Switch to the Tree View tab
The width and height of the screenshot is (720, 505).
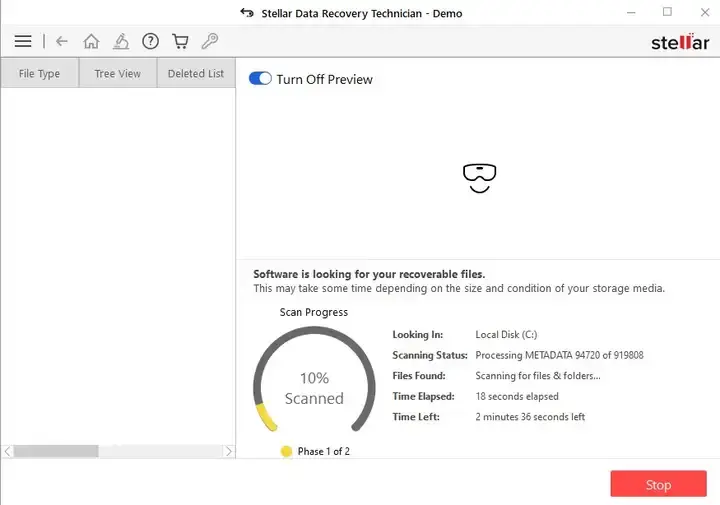click(x=118, y=73)
